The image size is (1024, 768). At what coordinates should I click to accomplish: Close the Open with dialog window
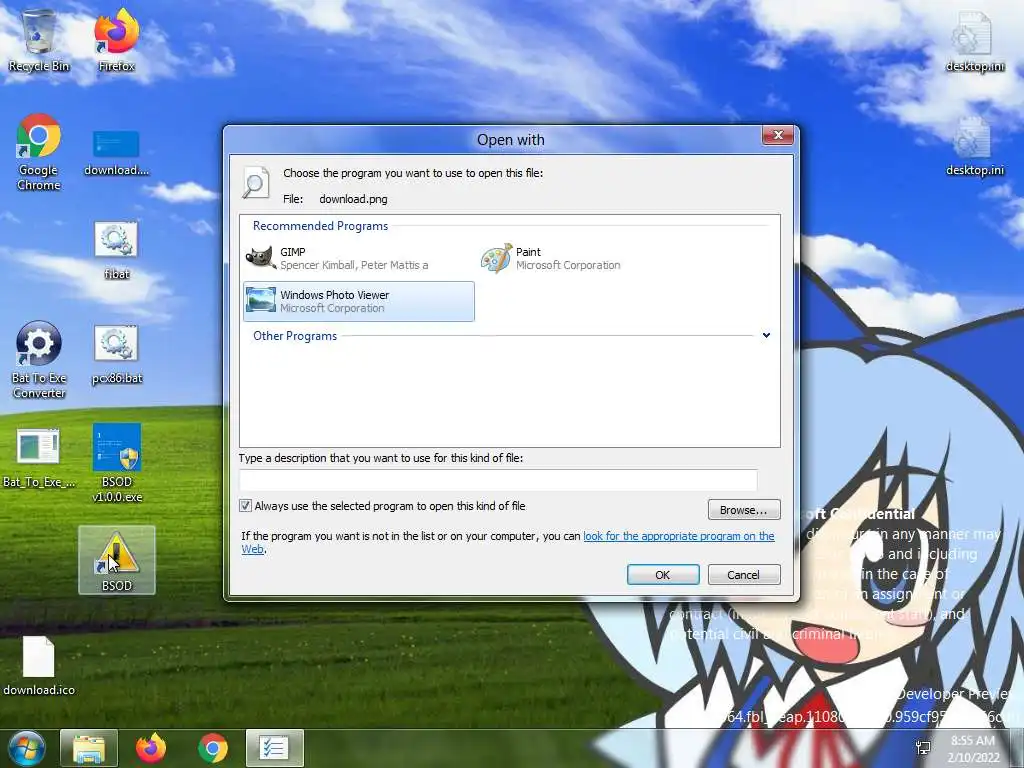coord(778,135)
